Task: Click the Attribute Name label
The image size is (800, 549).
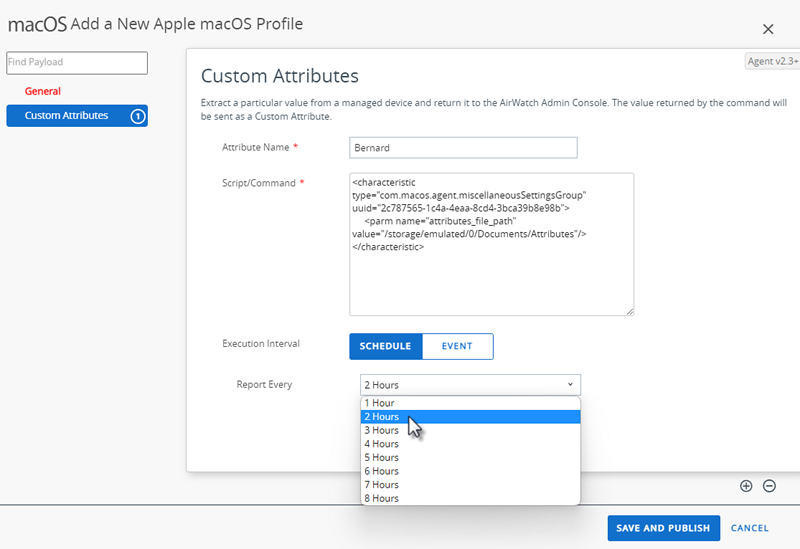Action: (256, 147)
